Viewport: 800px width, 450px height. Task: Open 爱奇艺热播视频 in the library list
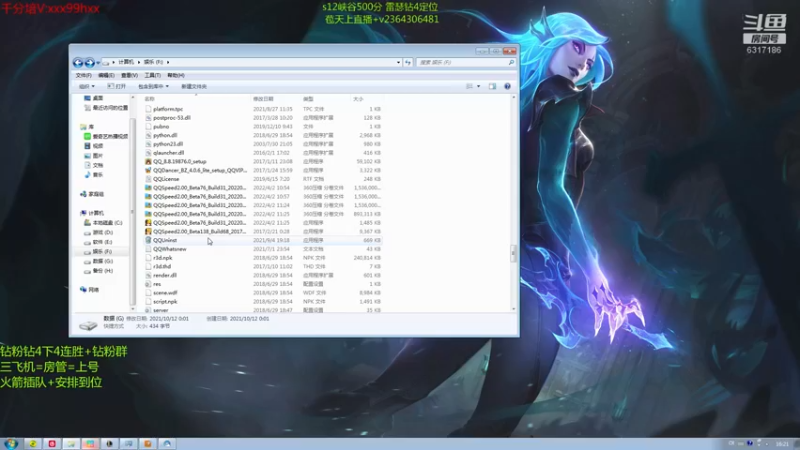(106, 136)
